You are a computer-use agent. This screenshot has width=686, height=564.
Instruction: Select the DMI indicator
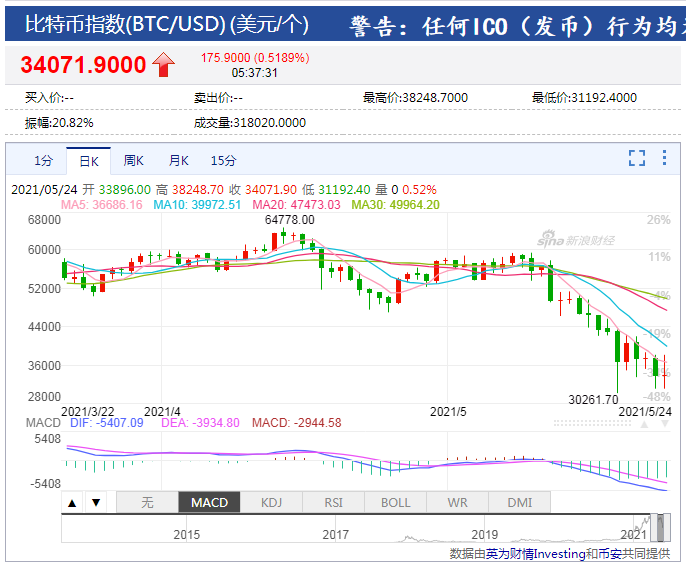tap(520, 502)
